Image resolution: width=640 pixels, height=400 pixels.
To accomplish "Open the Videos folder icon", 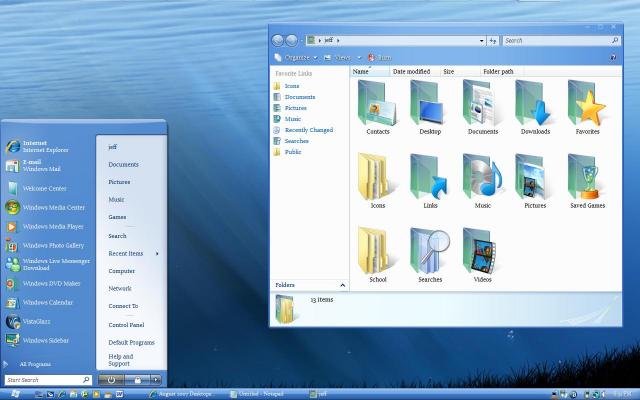I will pyautogui.click(x=482, y=255).
